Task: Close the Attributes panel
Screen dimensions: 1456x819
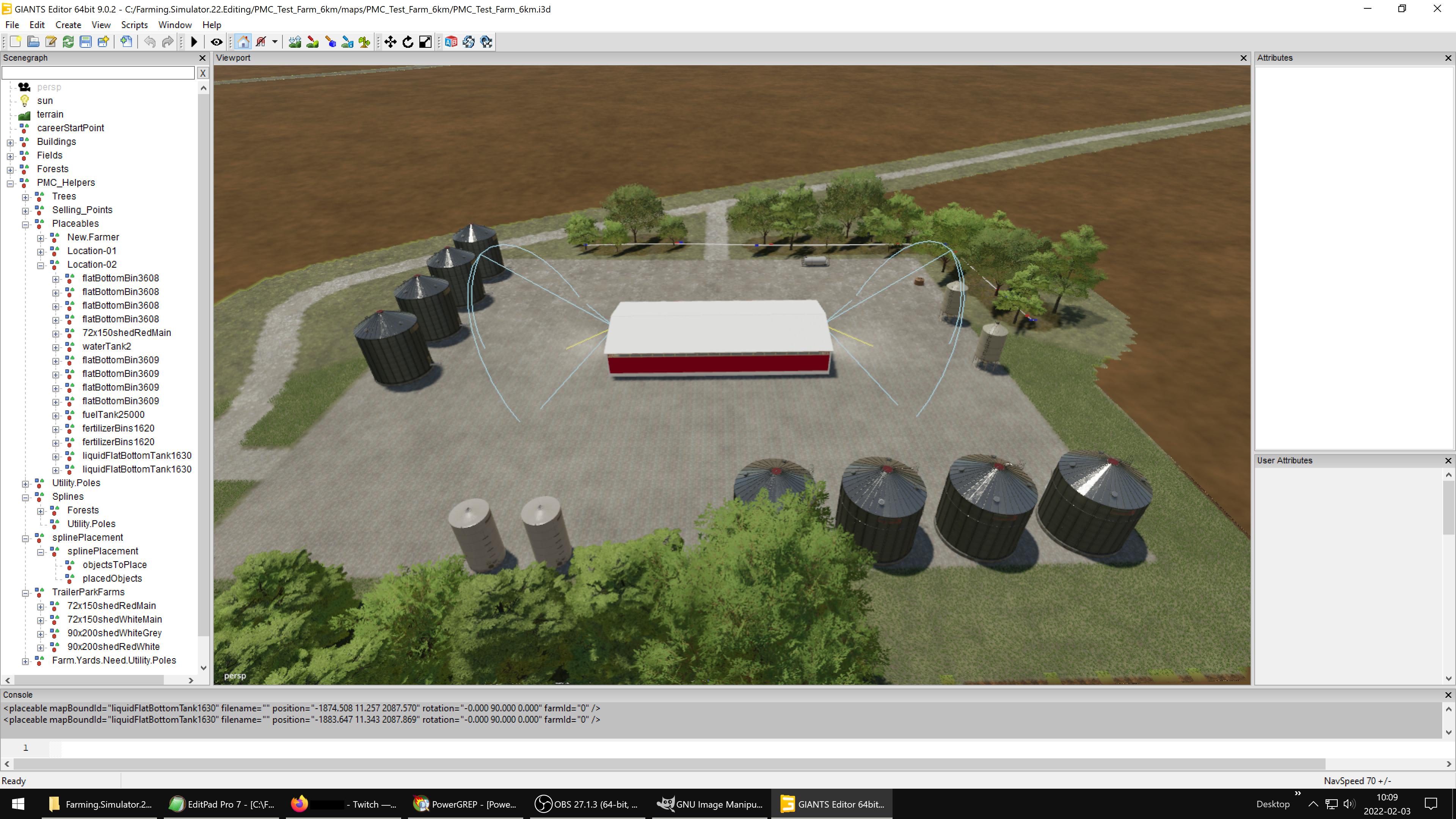Action: coord(1448,58)
